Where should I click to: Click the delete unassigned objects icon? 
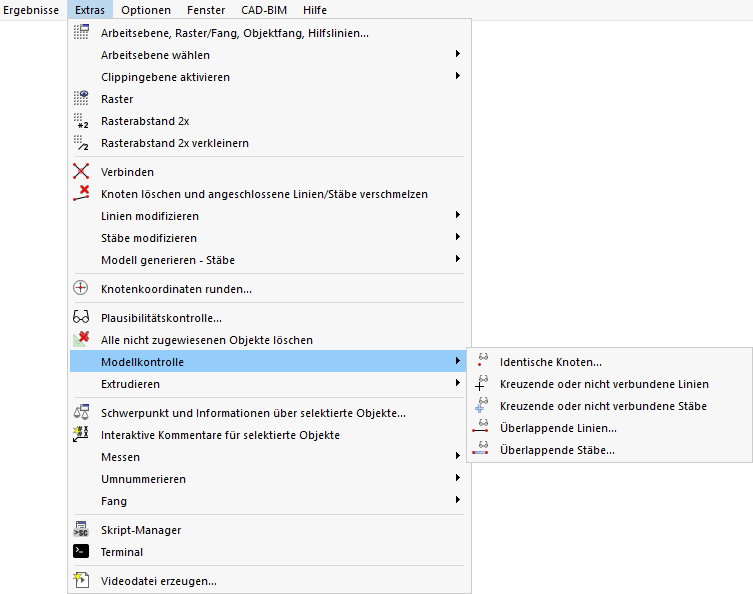81,339
